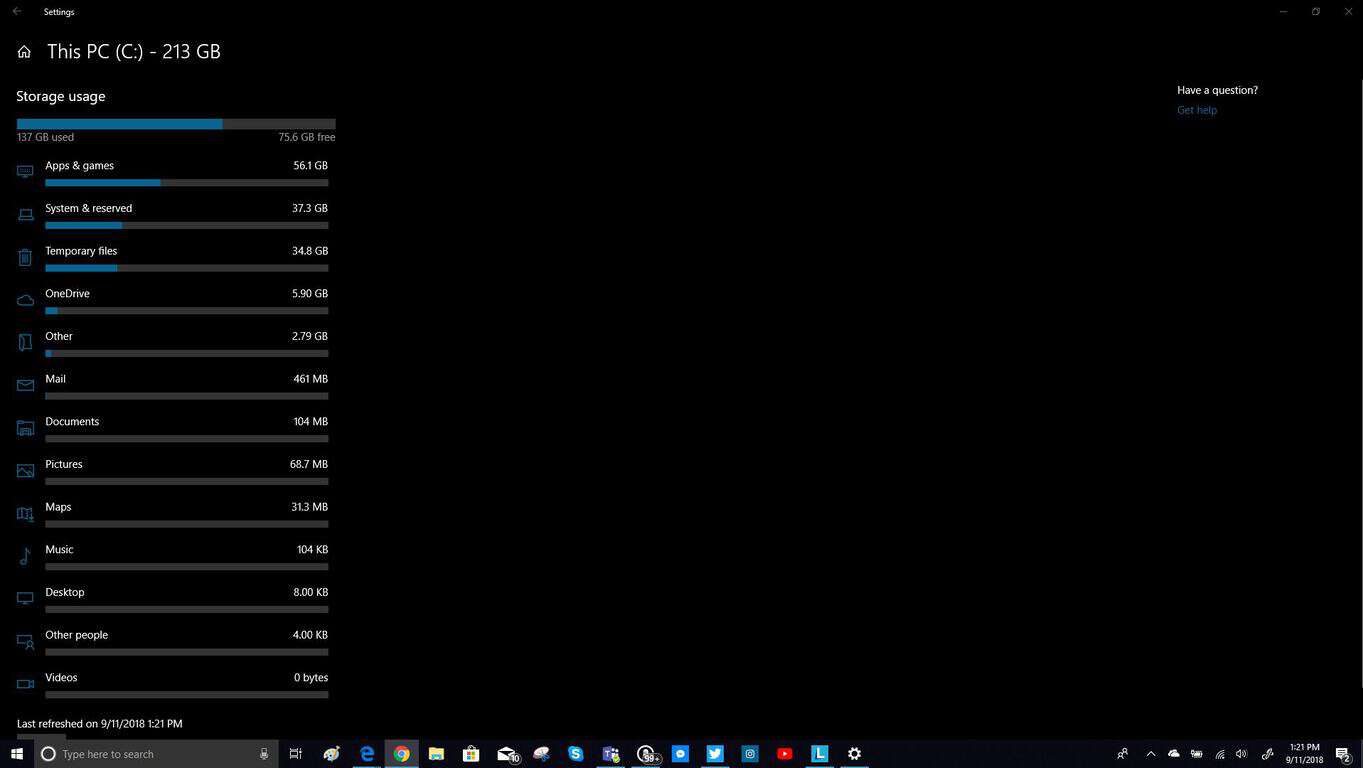This screenshot has width=1363, height=768.
Task: Click the OneDrive cloud icon in storage list
Action: pos(25,300)
